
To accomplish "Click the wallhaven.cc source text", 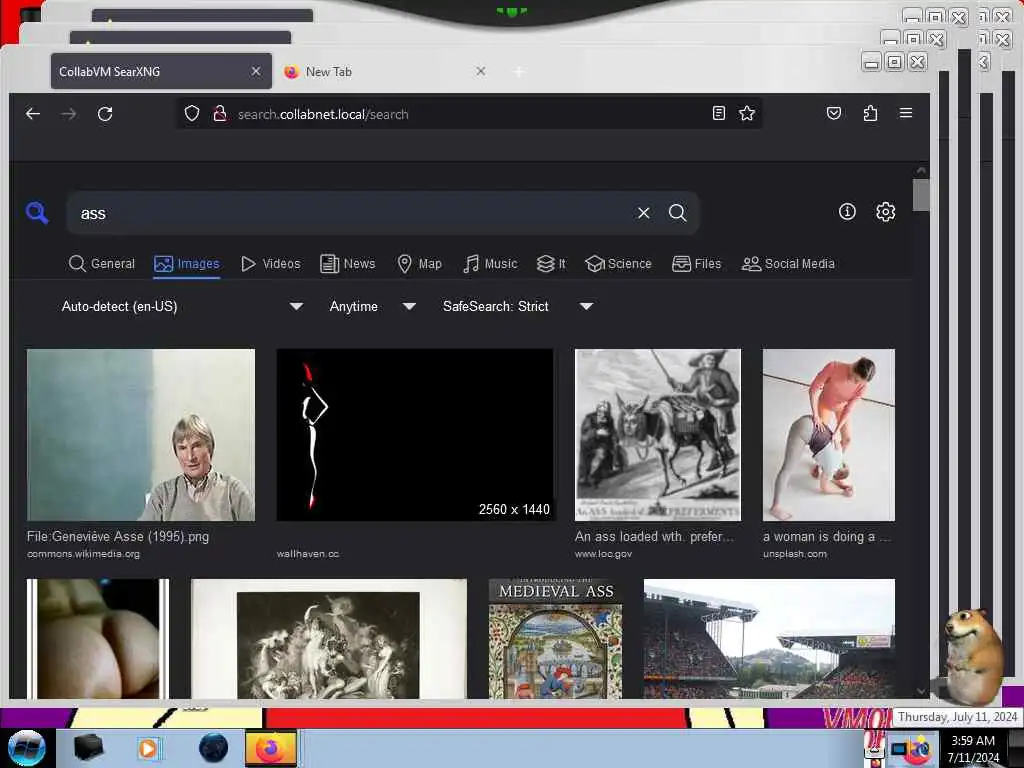I will [x=308, y=554].
